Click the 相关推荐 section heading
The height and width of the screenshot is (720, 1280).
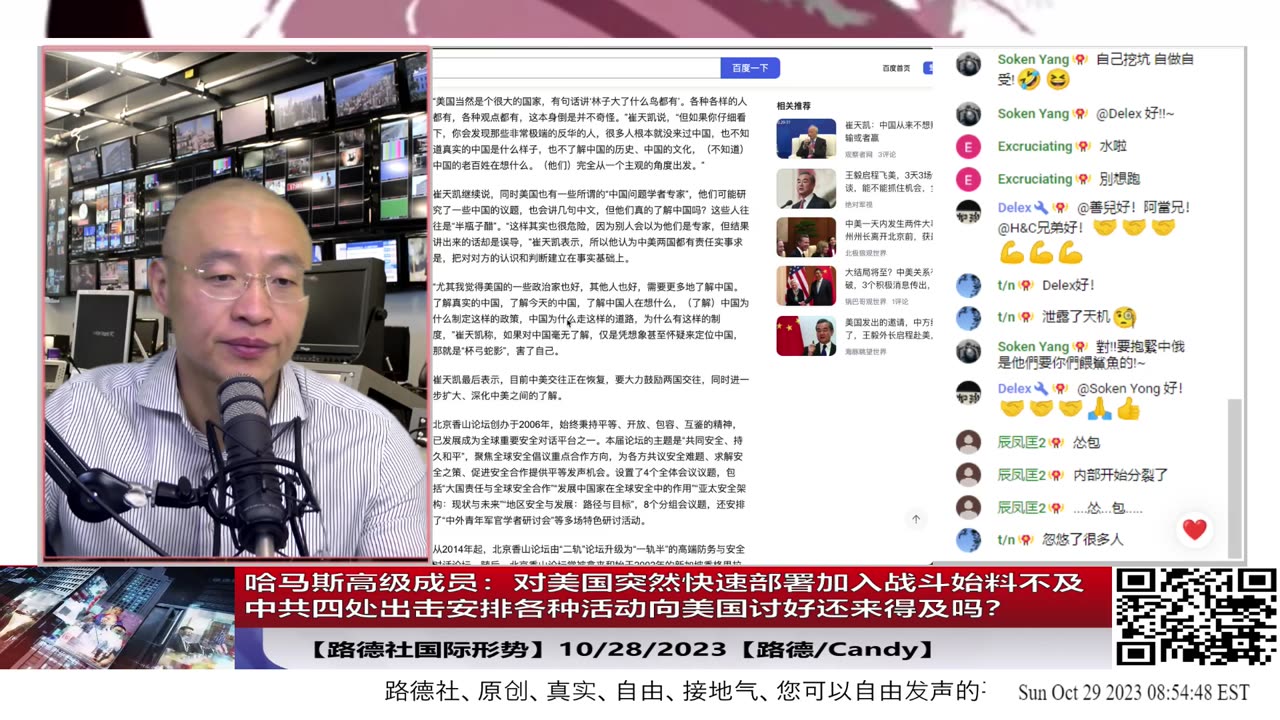point(794,106)
